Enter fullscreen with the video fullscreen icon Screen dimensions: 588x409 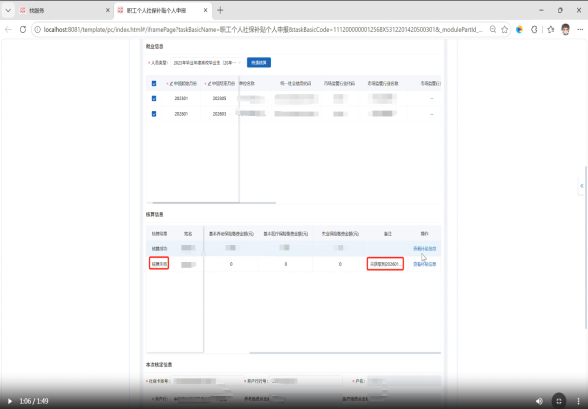(x=559, y=401)
